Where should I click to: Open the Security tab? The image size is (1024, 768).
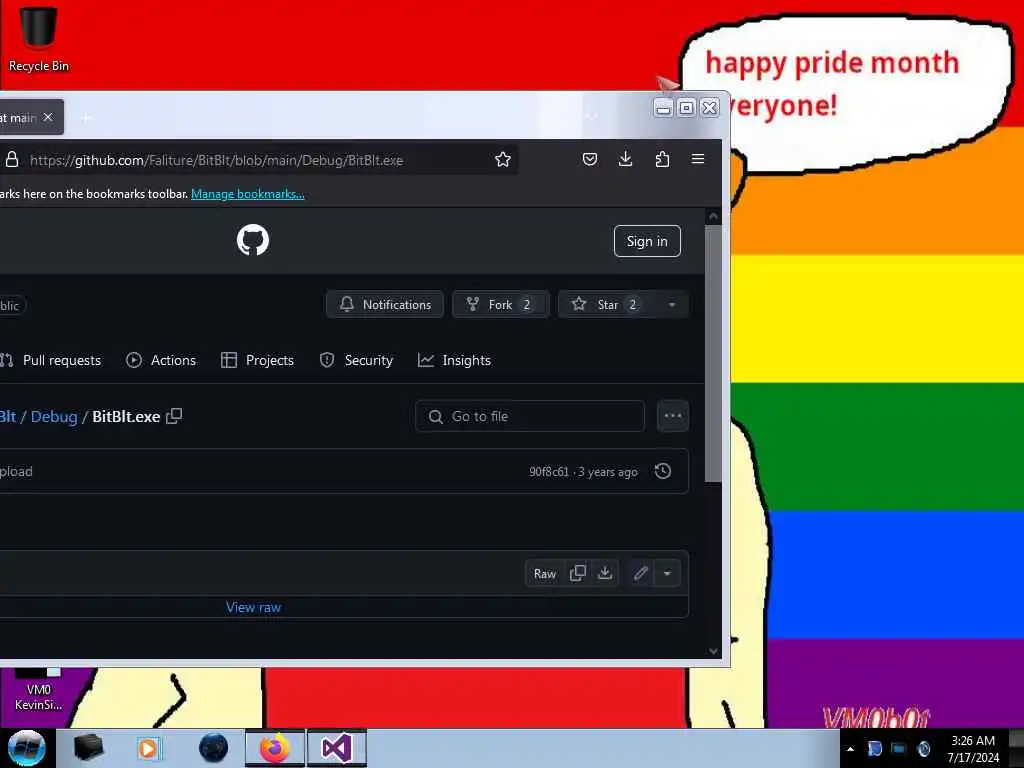pyautogui.click(x=357, y=360)
